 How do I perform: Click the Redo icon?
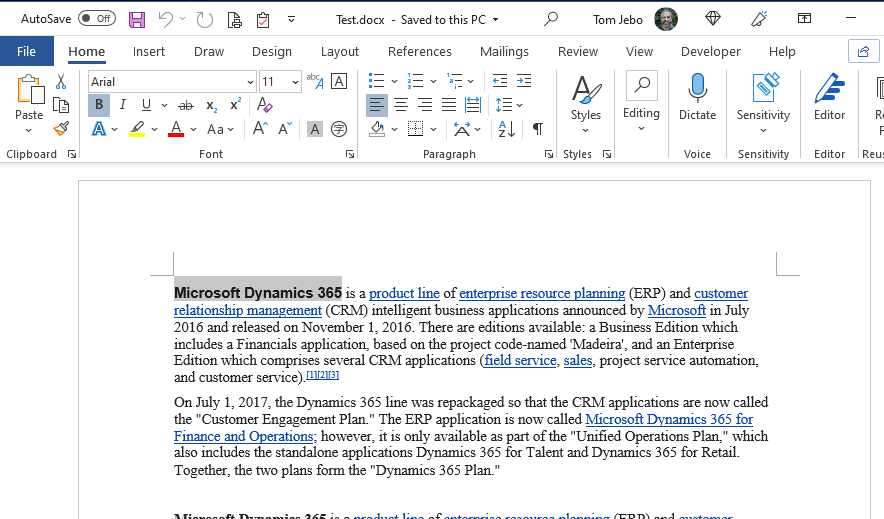[x=204, y=20]
